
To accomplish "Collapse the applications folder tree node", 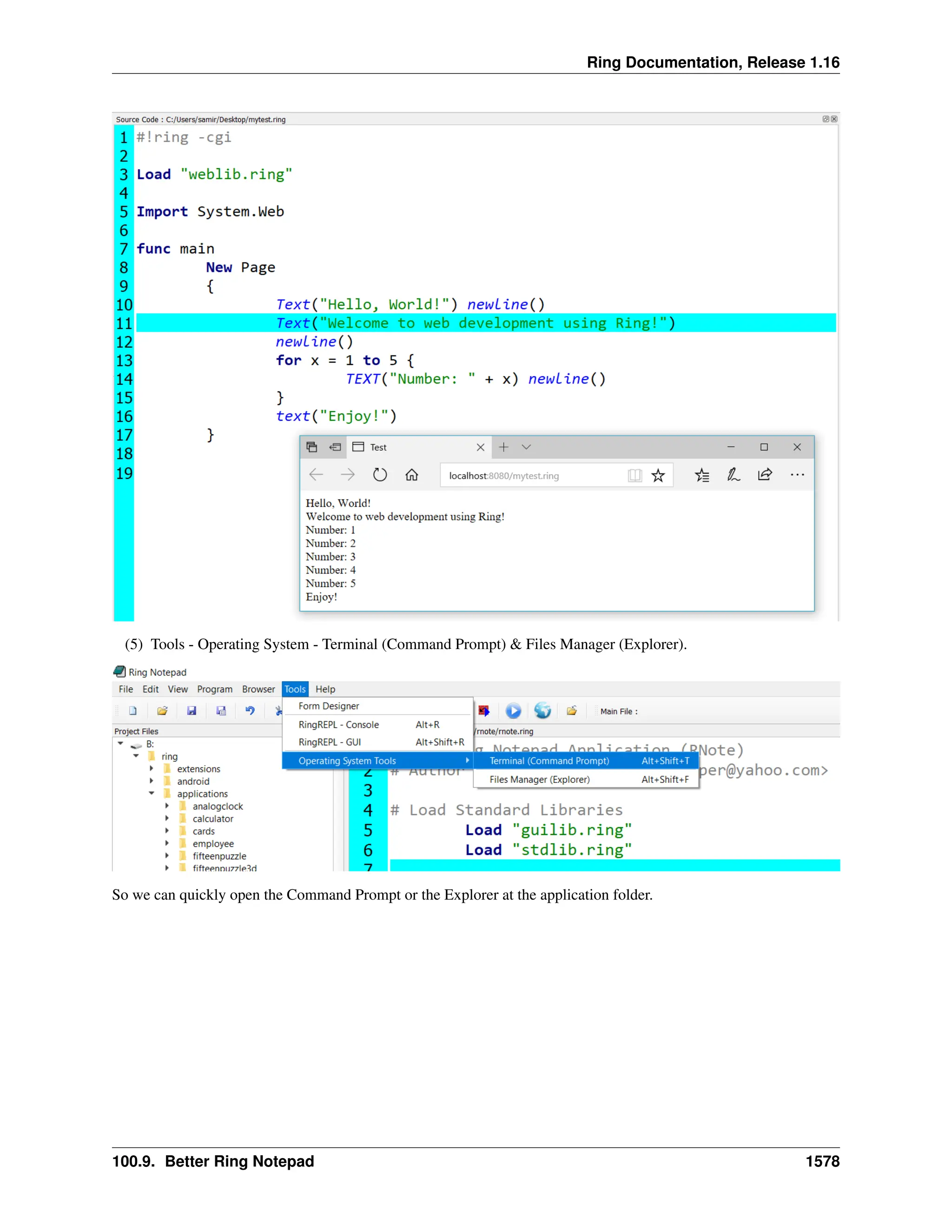I will (151, 794).
